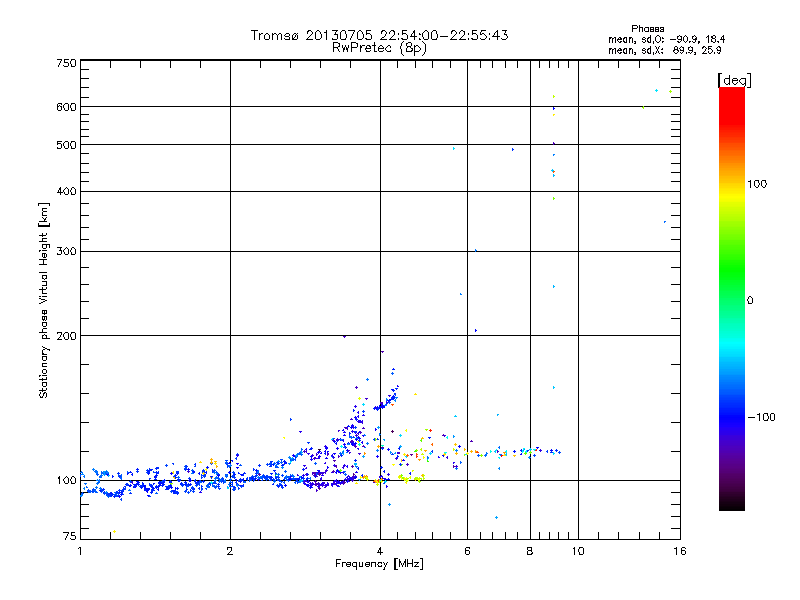Click the "Stationary phase Virtual Height [km]" axis title
This screenshot has height=600, width=800.
coord(43,301)
